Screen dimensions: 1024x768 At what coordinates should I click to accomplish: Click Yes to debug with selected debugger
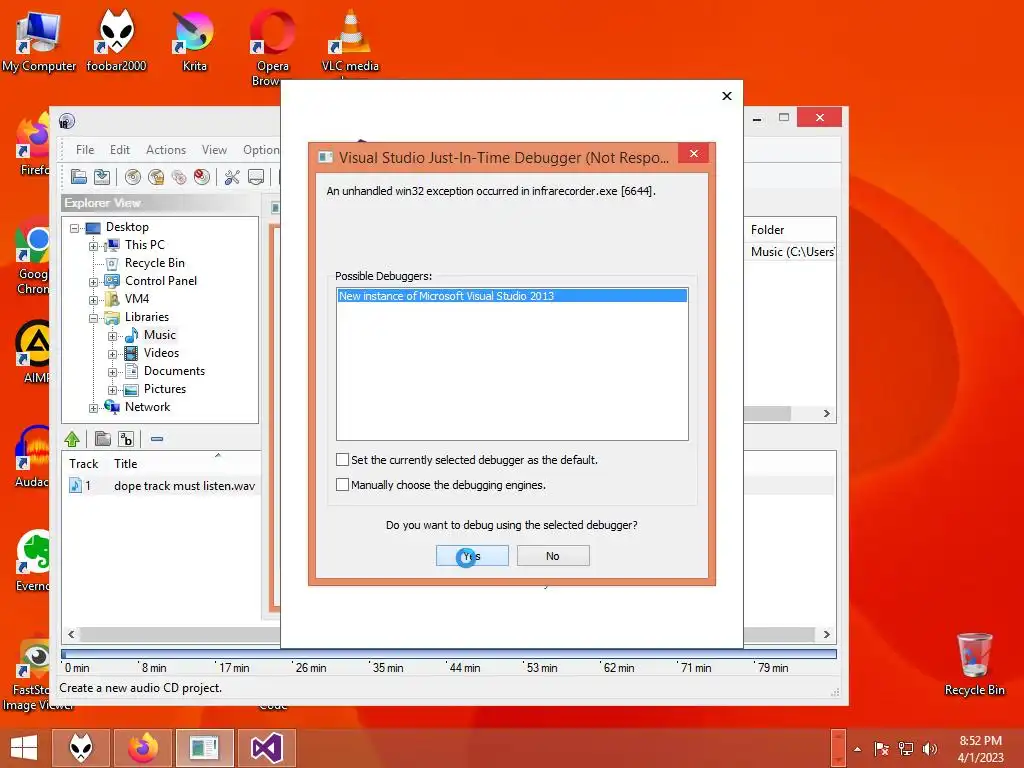(472, 556)
